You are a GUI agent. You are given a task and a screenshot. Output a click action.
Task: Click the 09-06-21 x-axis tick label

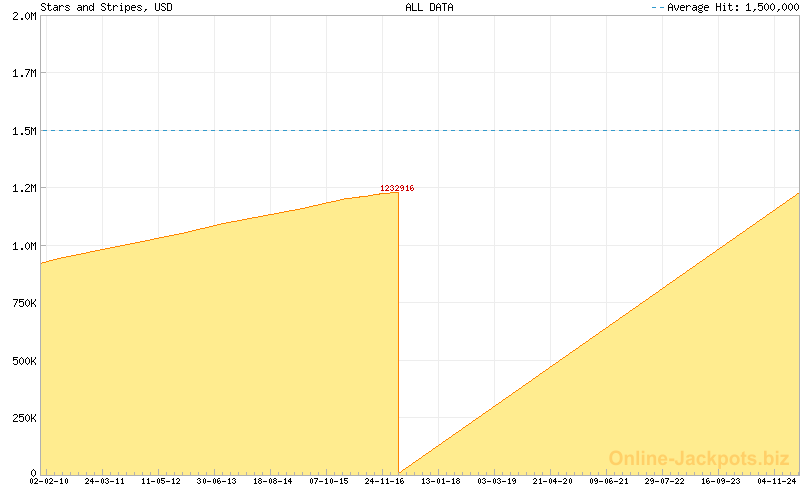609,481
